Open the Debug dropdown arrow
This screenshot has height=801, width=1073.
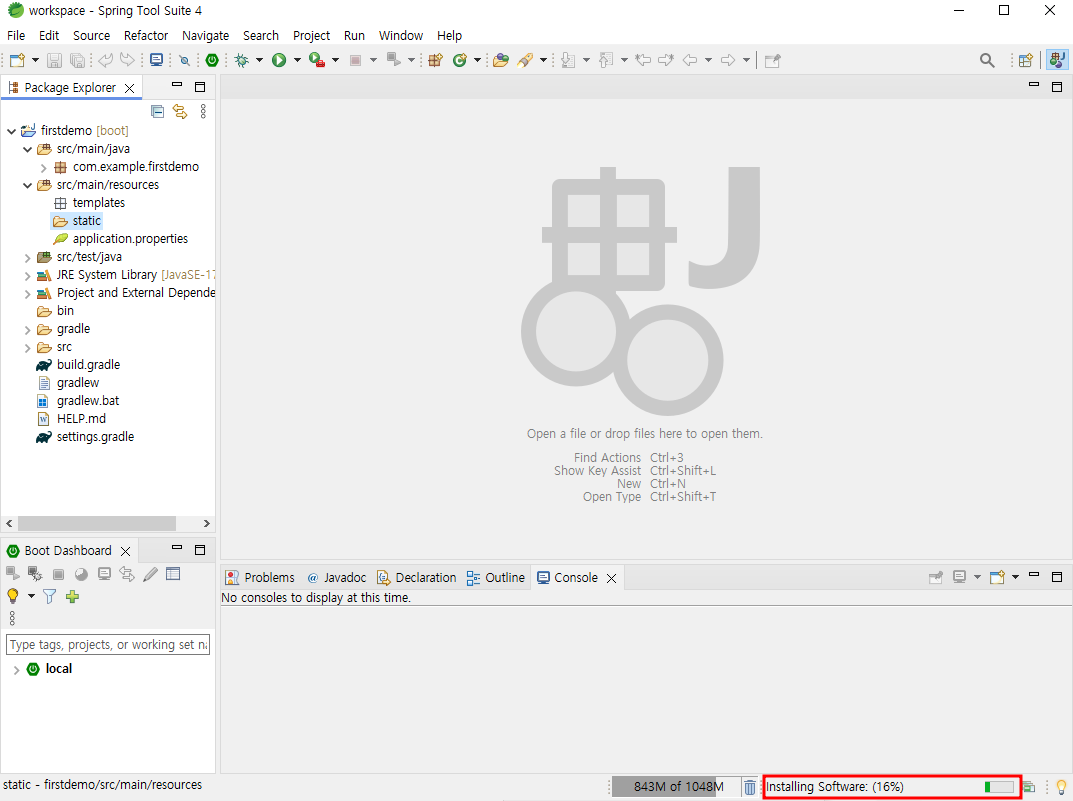[x=259, y=60]
